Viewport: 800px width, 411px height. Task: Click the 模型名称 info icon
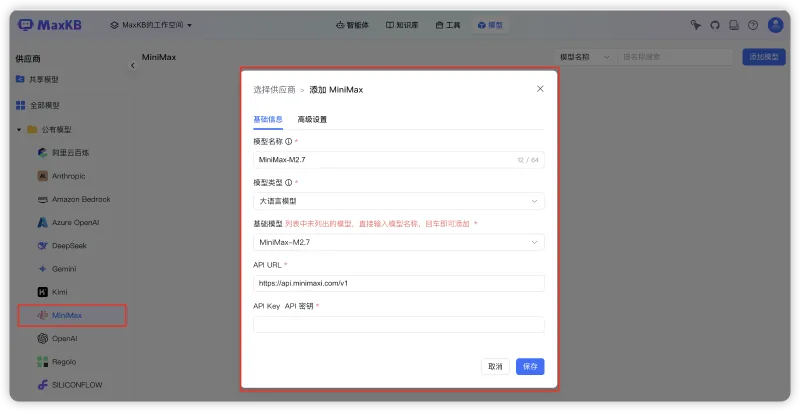pos(289,141)
